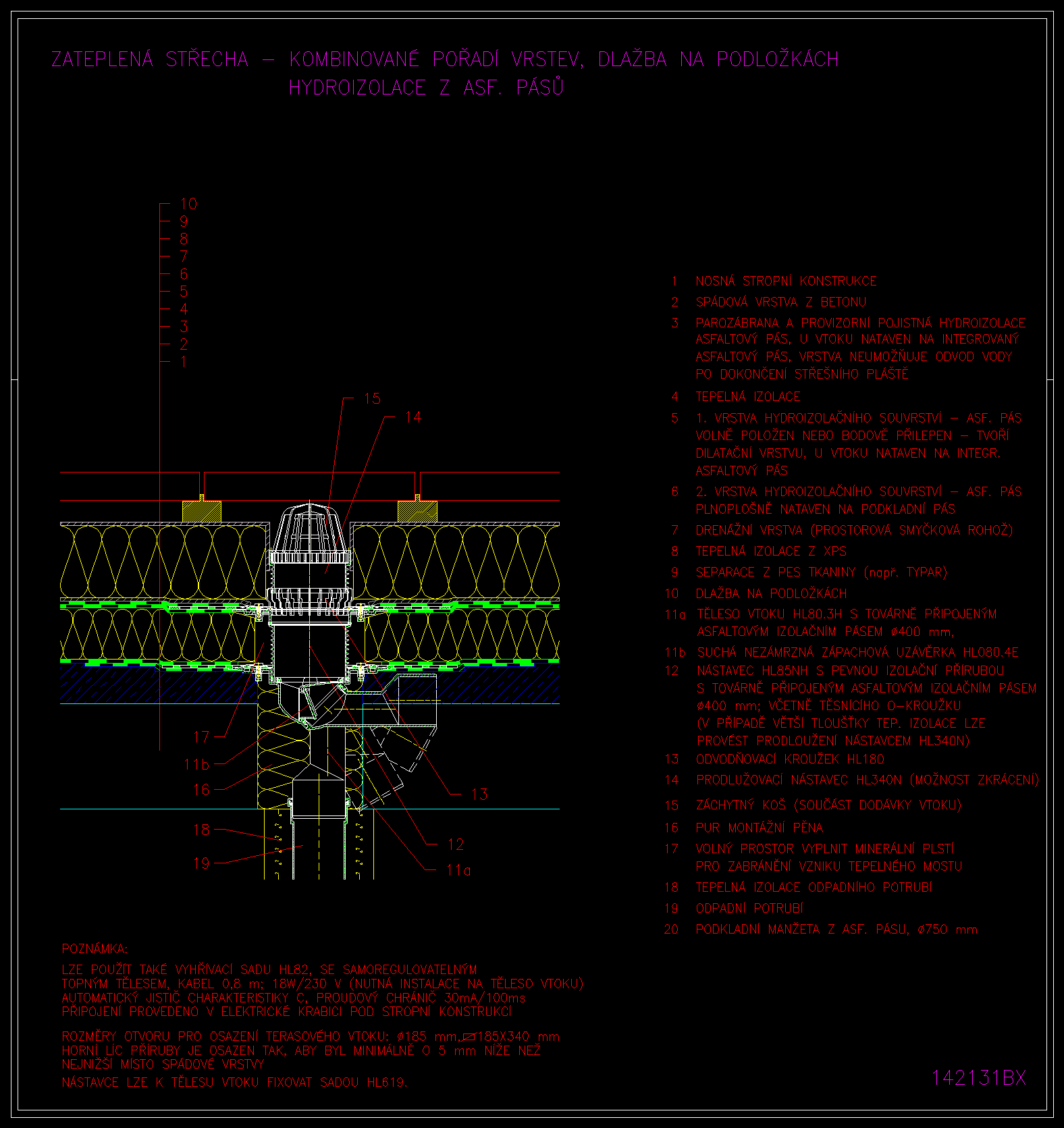Click legend entry 'TEPELNÁ IZOLACE' numbered 4
Screen dimensions: 1064x1128
[748, 396]
